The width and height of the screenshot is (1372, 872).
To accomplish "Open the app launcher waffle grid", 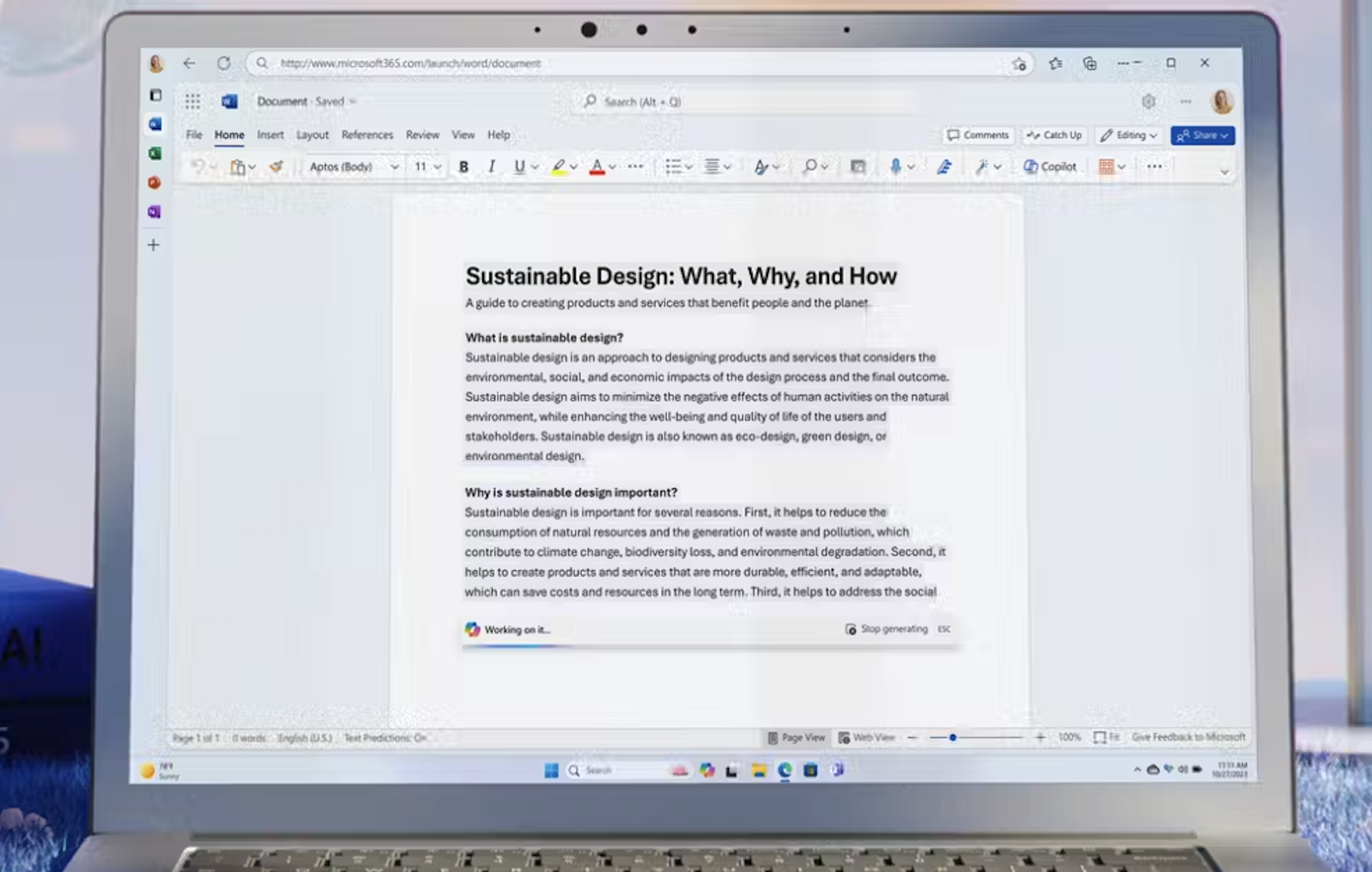I will 192,101.
